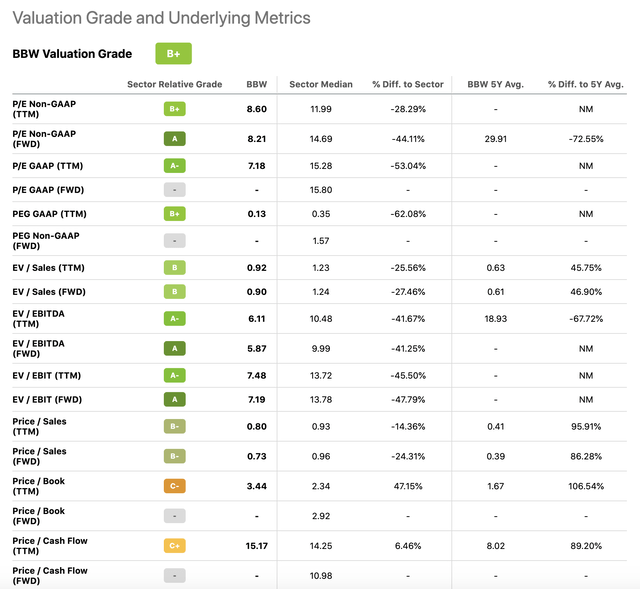Click B grade badge for EV / Sales (FWD)
Image resolution: width=640 pixels, height=589 pixels.
175,292
